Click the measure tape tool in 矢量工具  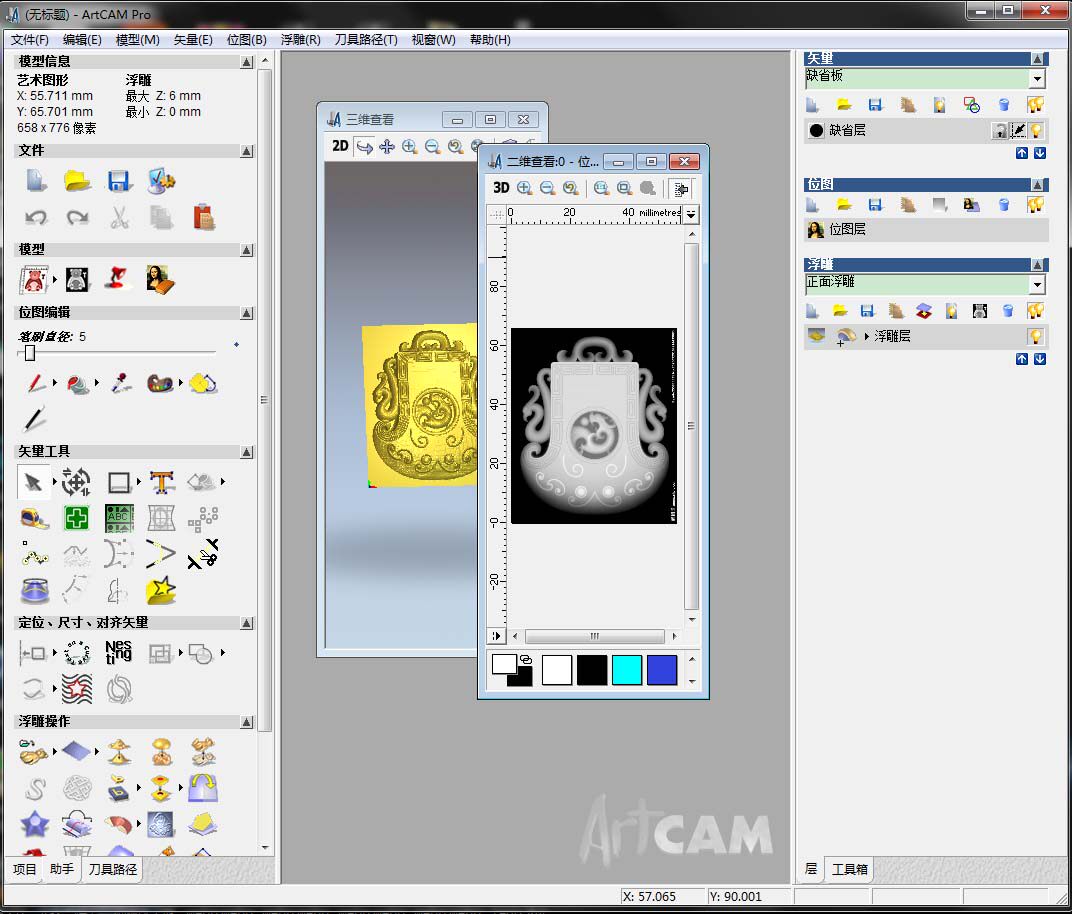[x=35, y=519]
